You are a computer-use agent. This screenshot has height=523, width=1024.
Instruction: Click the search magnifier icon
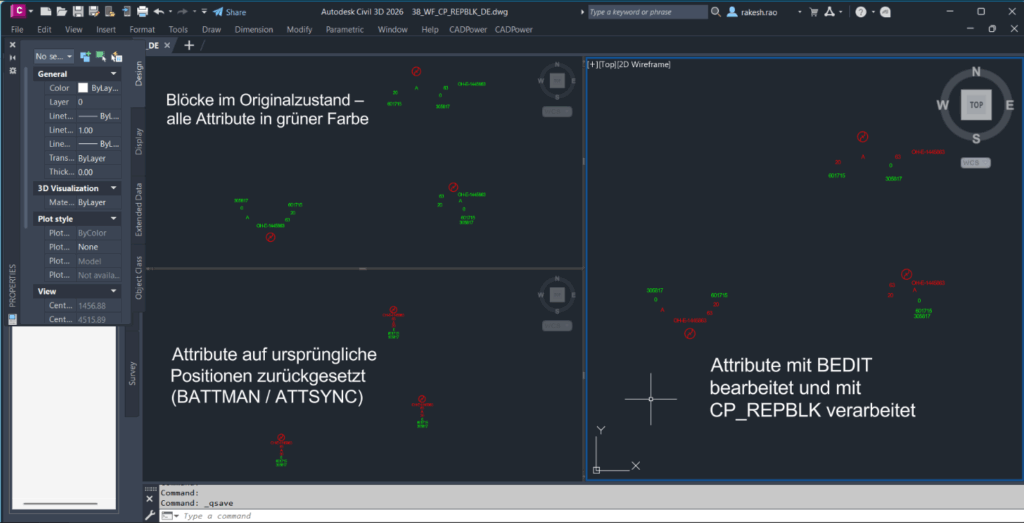718,12
